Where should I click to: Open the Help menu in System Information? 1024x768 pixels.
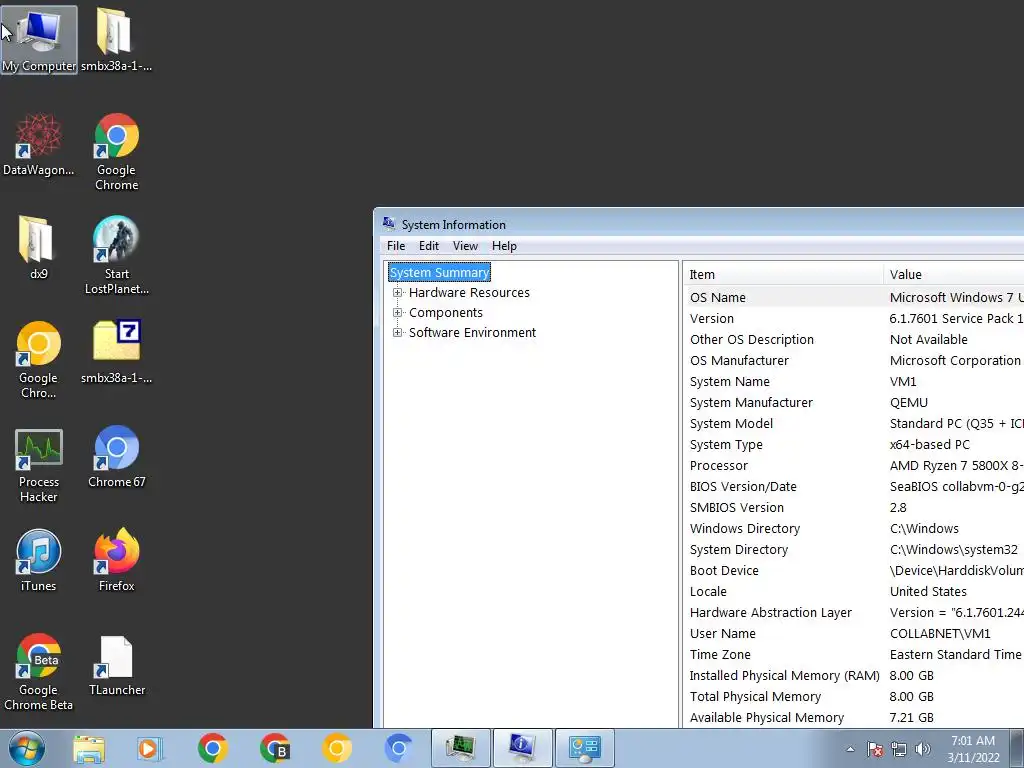pos(504,246)
